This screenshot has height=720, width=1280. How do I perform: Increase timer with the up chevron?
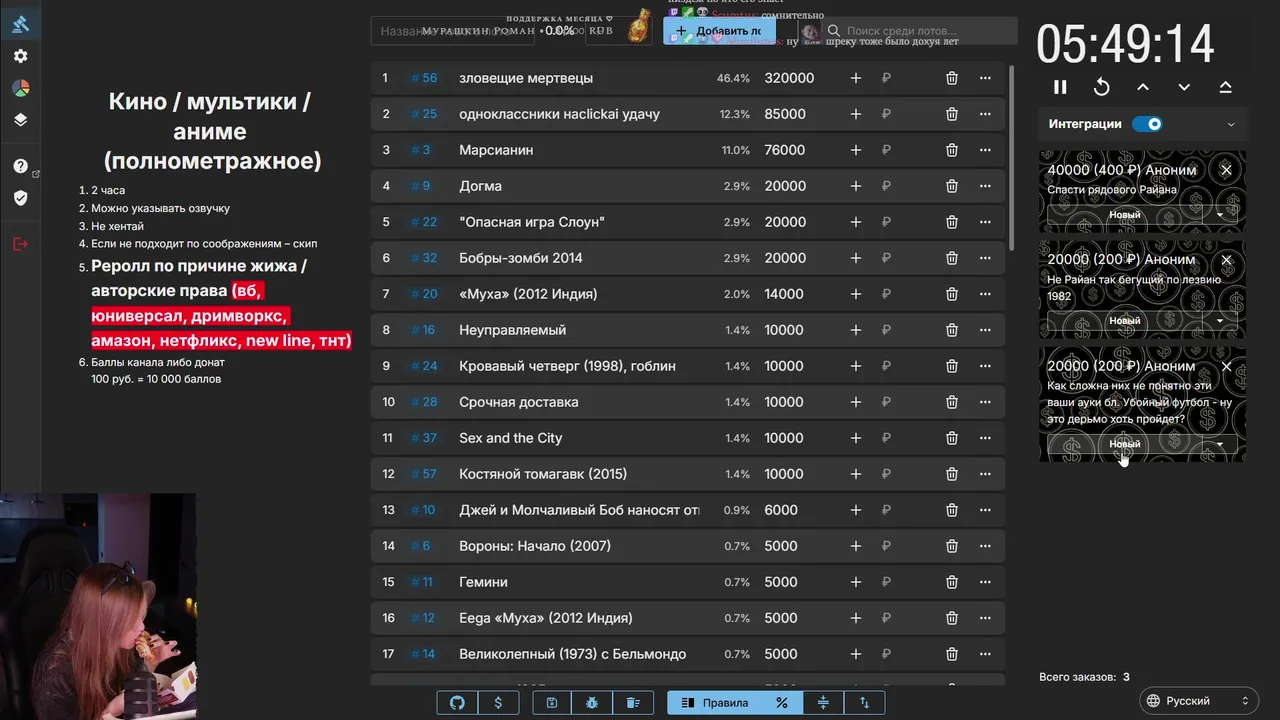(x=1143, y=88)
